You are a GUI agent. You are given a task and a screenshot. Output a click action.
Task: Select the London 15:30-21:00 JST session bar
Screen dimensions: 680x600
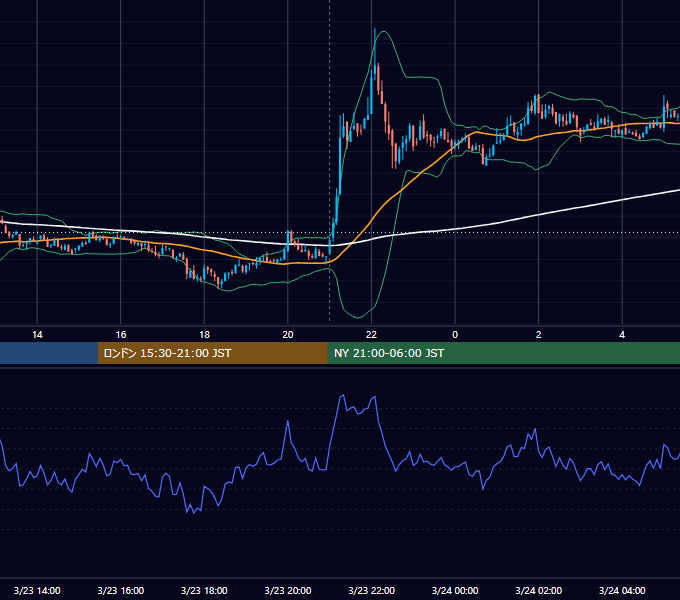pos(212,353)
